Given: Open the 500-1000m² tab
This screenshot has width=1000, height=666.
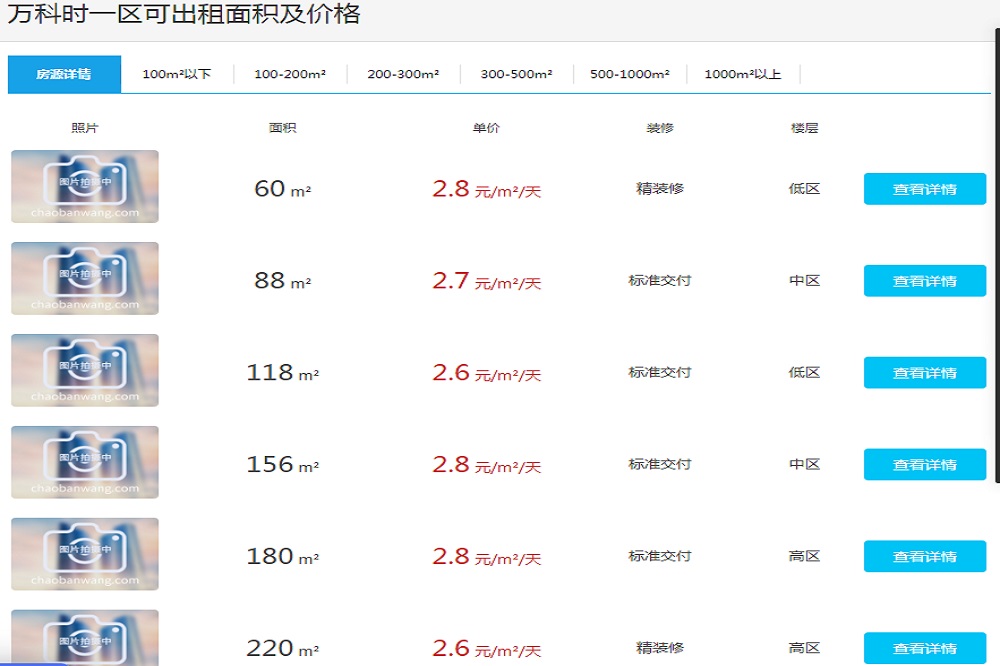Looking at the screenshot, I should (630, 74).
